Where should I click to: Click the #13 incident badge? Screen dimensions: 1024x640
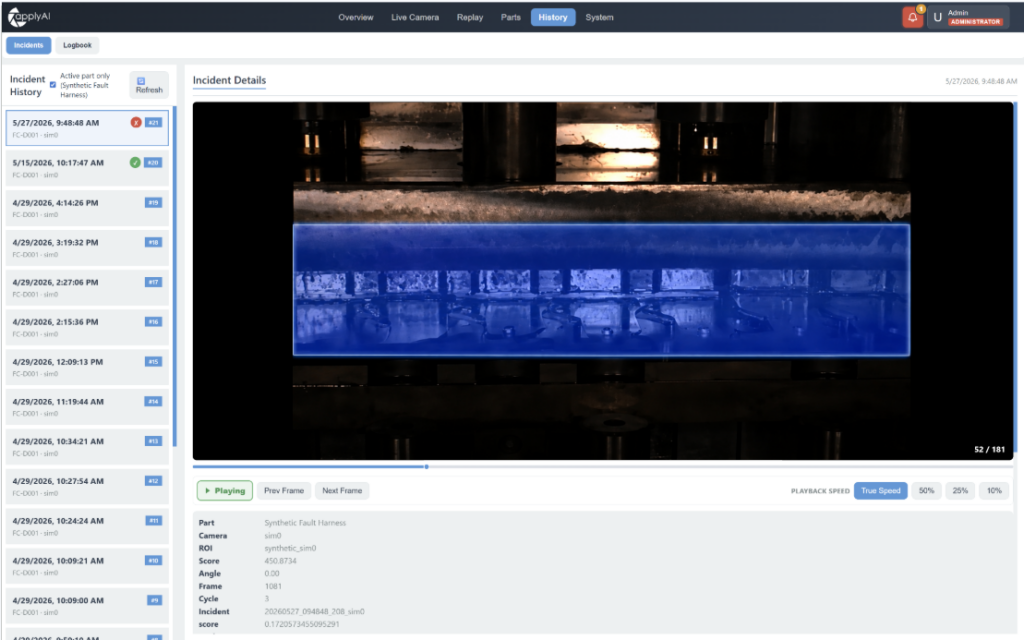[x=153, y=441]
